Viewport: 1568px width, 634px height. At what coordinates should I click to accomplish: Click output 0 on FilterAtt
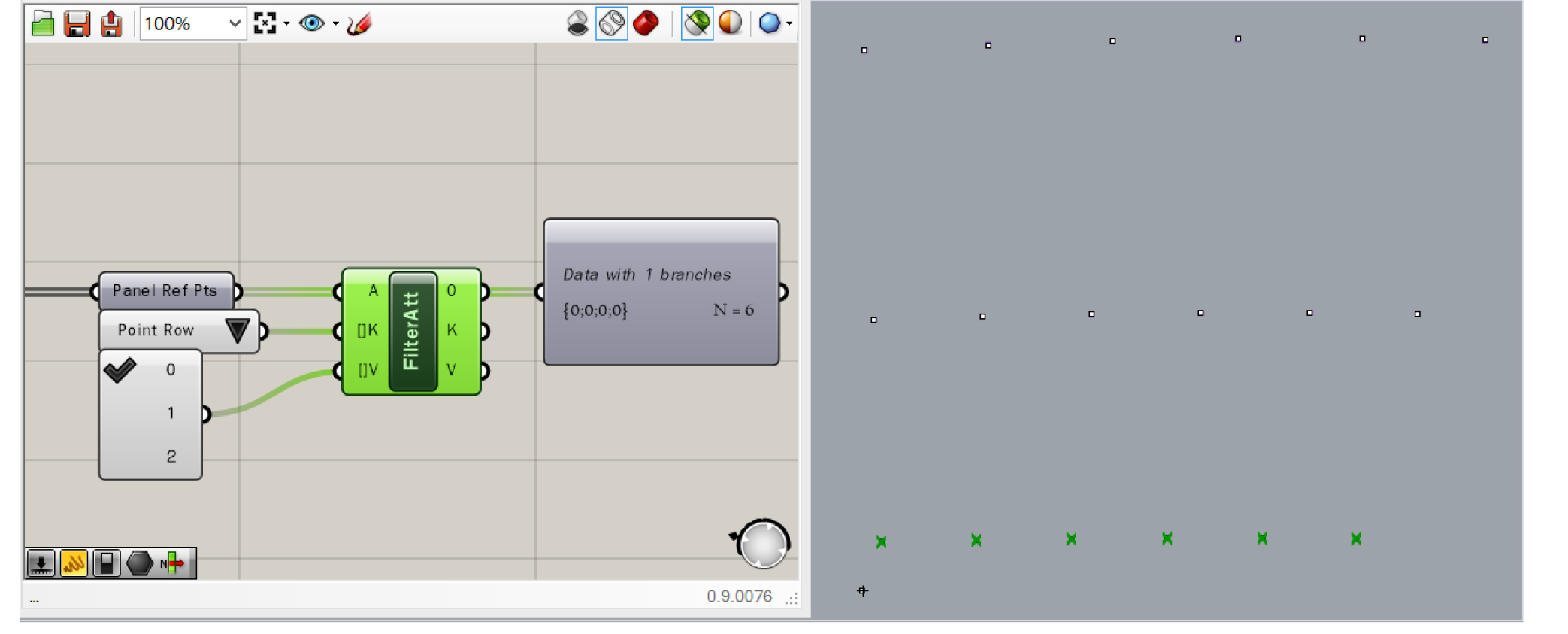452,290
